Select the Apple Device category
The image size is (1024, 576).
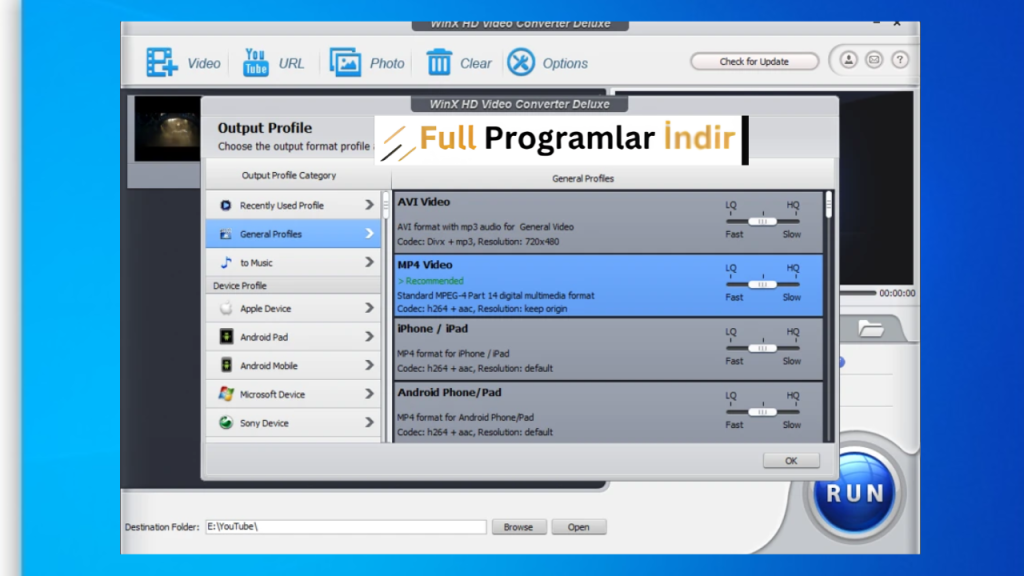point(293,308)
